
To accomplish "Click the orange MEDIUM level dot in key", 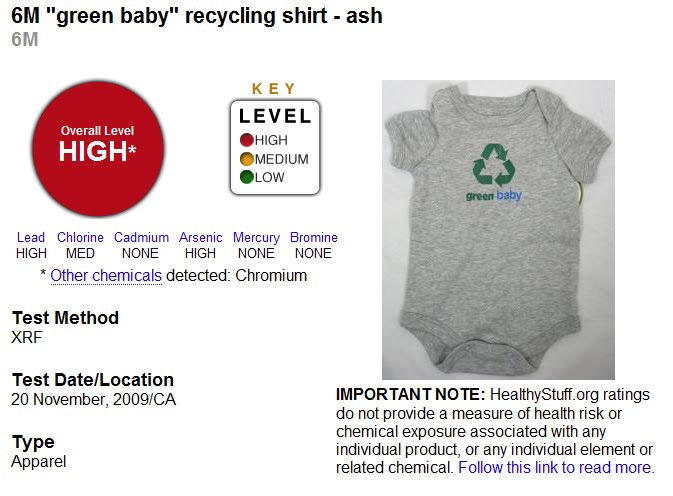I will point(246,159).
